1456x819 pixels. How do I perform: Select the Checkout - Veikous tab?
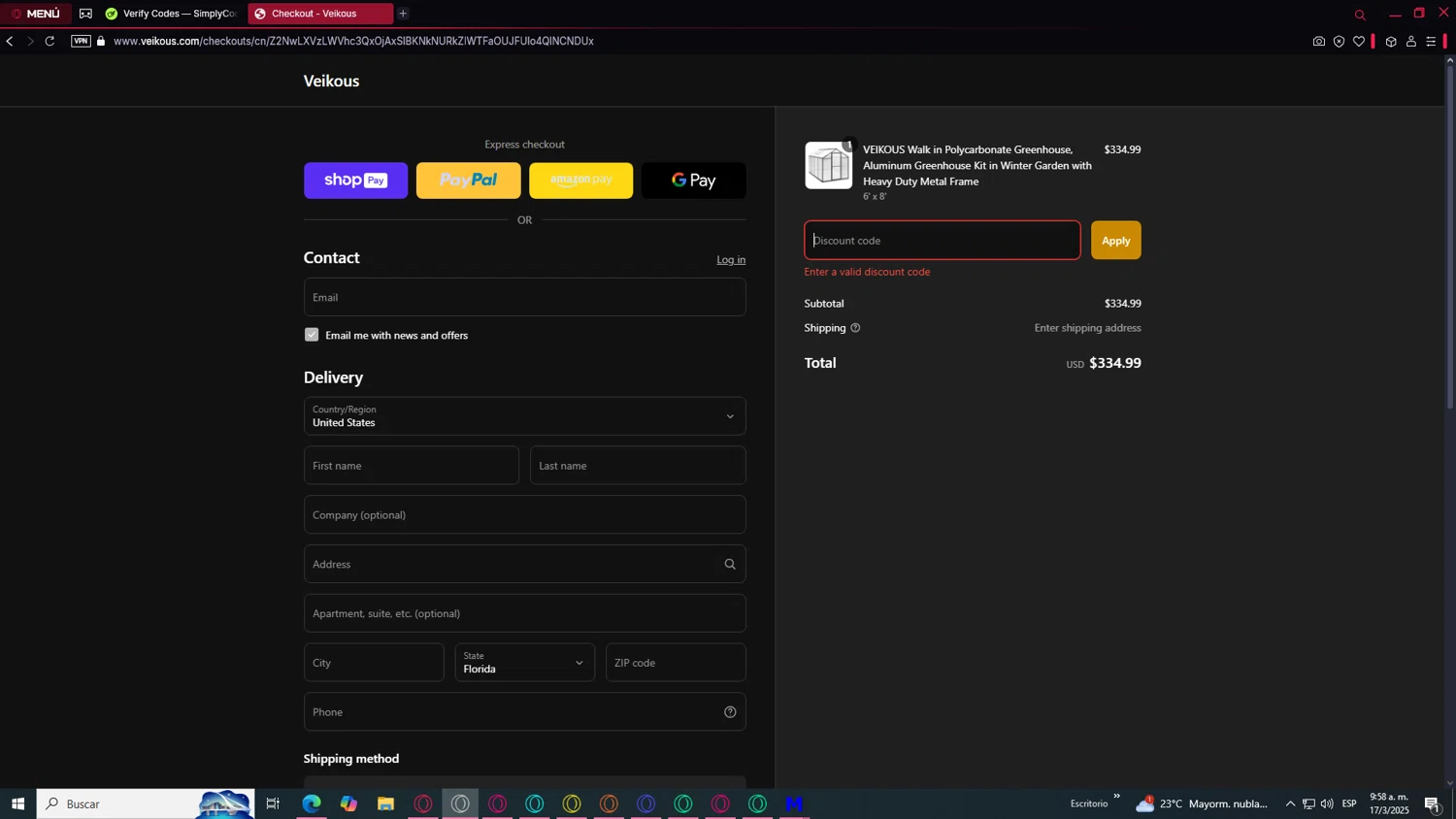(x=320, y=14)
